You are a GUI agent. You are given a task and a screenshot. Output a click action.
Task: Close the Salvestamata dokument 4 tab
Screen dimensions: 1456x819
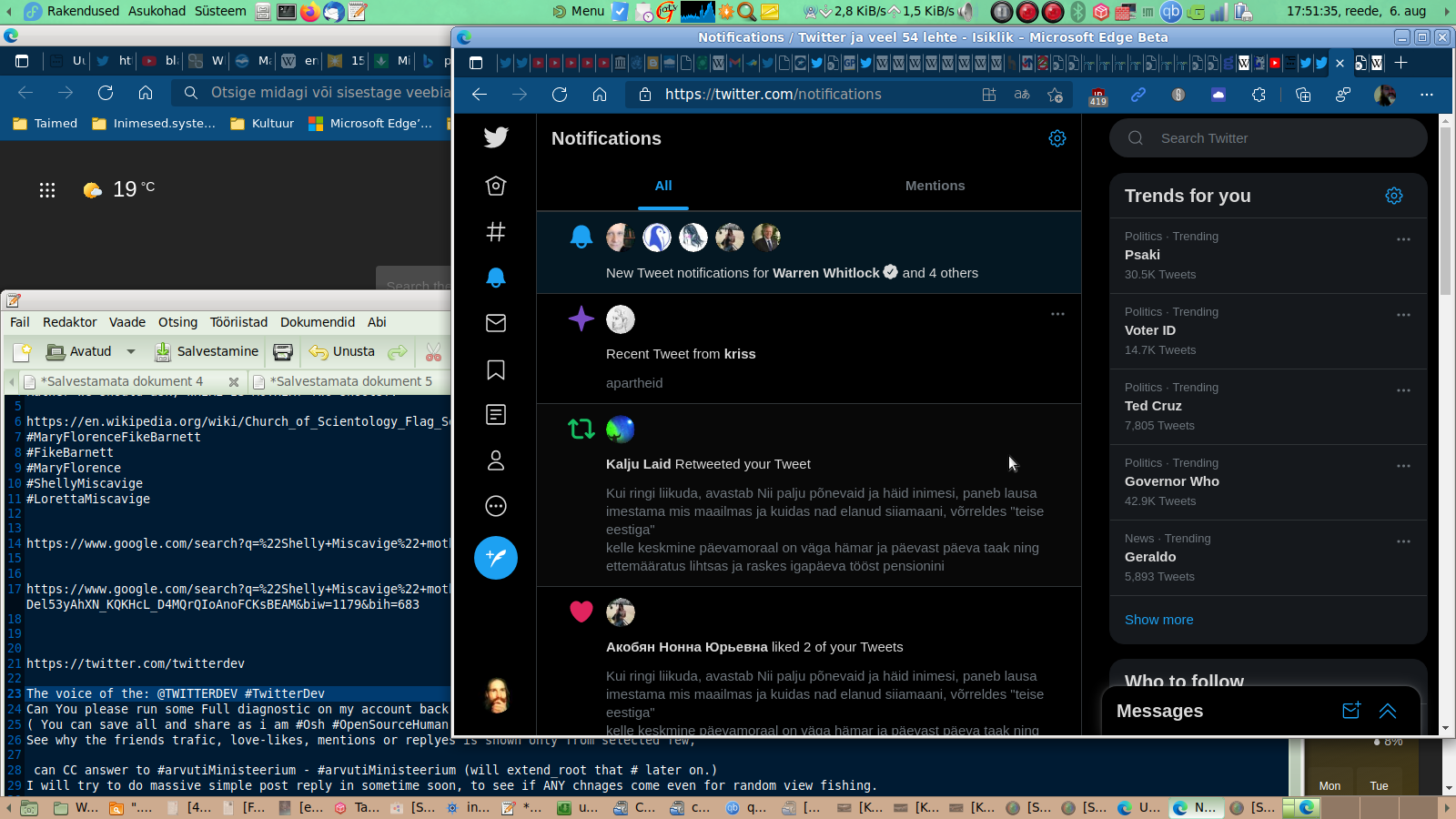234,382
